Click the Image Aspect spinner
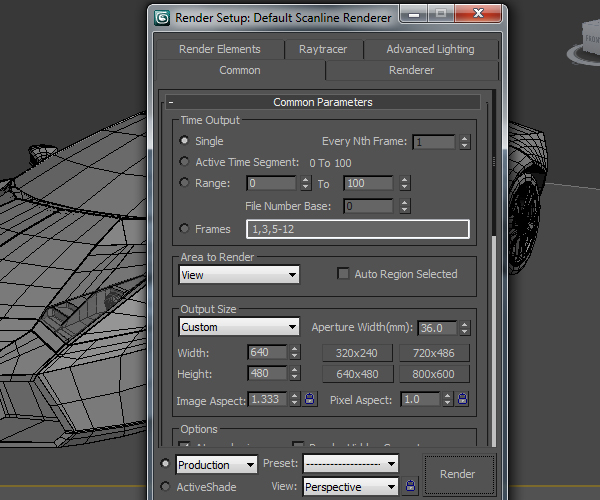 (x=294, y=399)
